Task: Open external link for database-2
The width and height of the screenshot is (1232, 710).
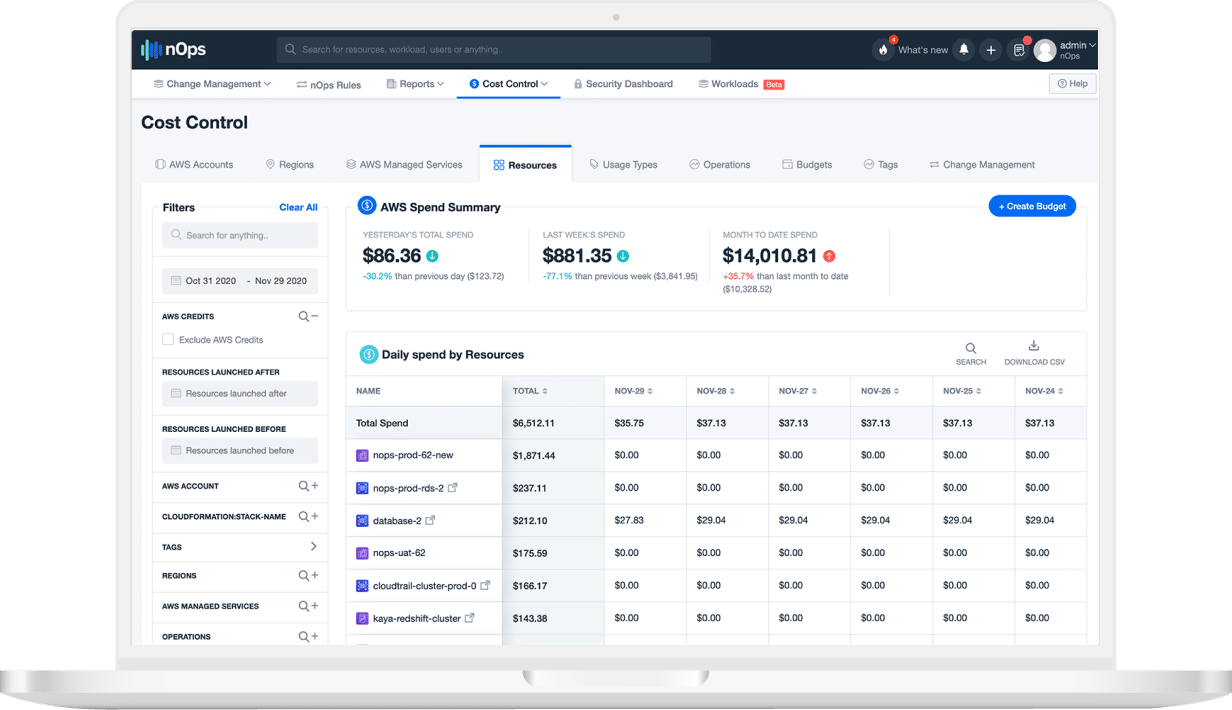Action: click(431, 521)
